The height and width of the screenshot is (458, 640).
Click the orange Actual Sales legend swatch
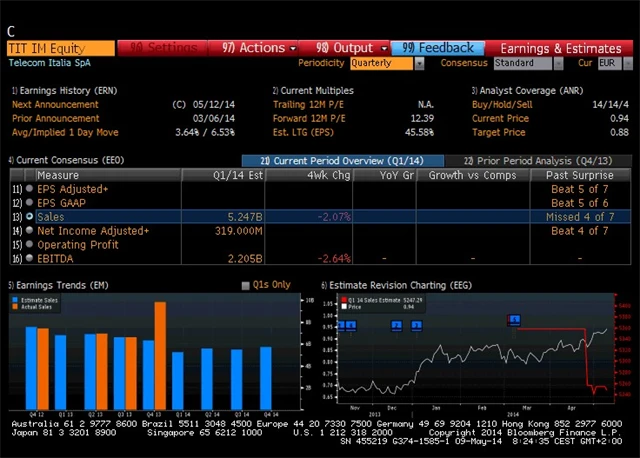click(x=14, y=306)
